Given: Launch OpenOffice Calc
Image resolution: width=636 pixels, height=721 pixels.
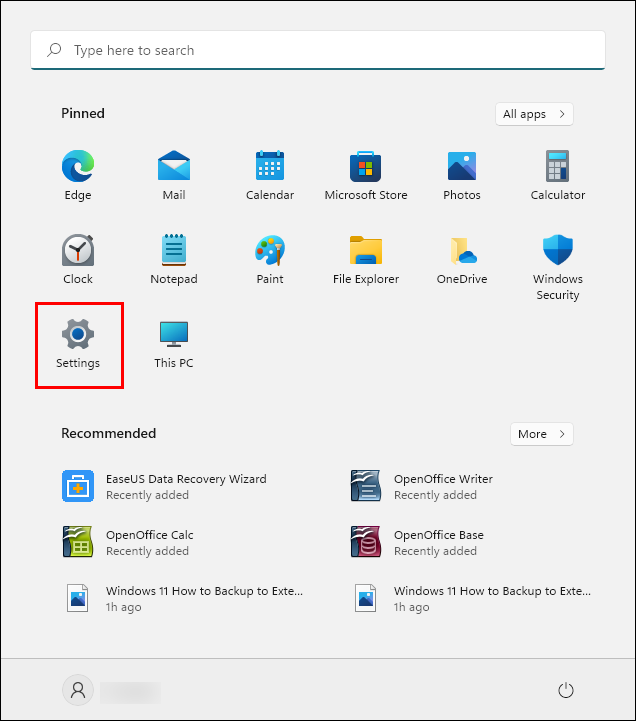Looking at the screenshot, I should click(128, 542).
